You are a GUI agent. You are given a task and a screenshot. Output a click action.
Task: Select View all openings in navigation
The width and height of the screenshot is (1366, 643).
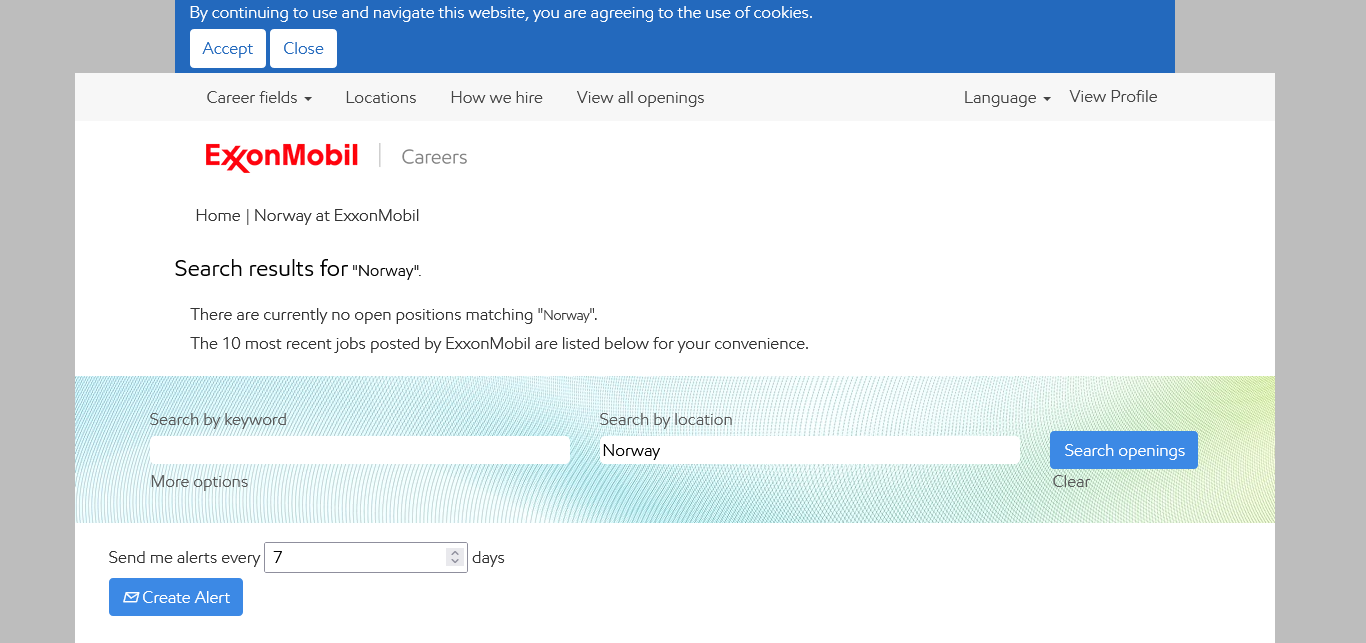(640, 98)
